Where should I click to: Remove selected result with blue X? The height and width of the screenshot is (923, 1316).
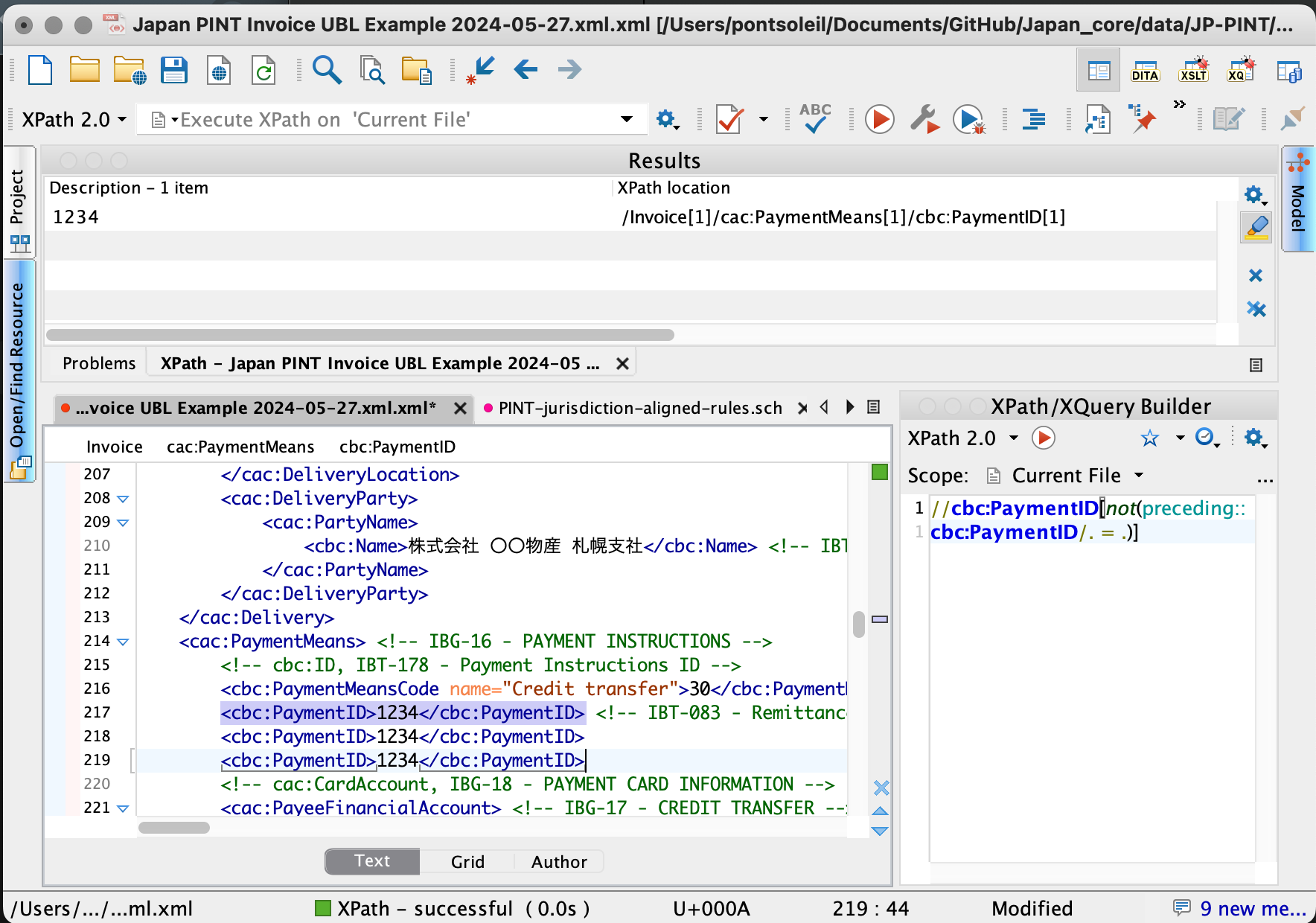pyautogui.click(x=1256, y=275)
